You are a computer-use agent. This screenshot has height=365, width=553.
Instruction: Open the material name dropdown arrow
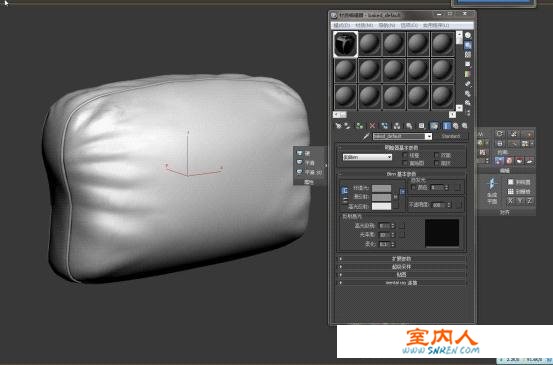coord(429,136)
